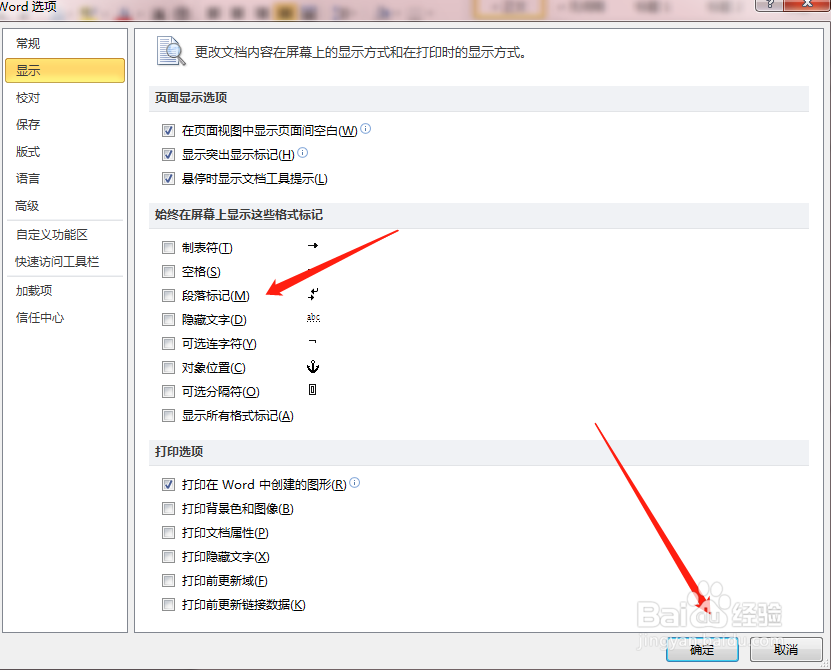This screenshot has width=831, height=670.
Task: Check 打印前更新链接数据(K) checkbox
Action: click(x=168, y=605)
